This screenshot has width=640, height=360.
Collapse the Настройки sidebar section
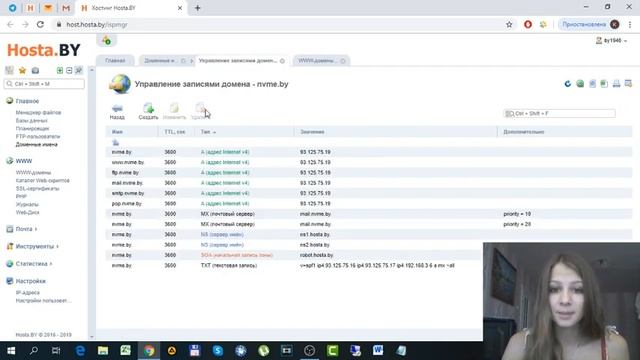click(x=30, y=281)
